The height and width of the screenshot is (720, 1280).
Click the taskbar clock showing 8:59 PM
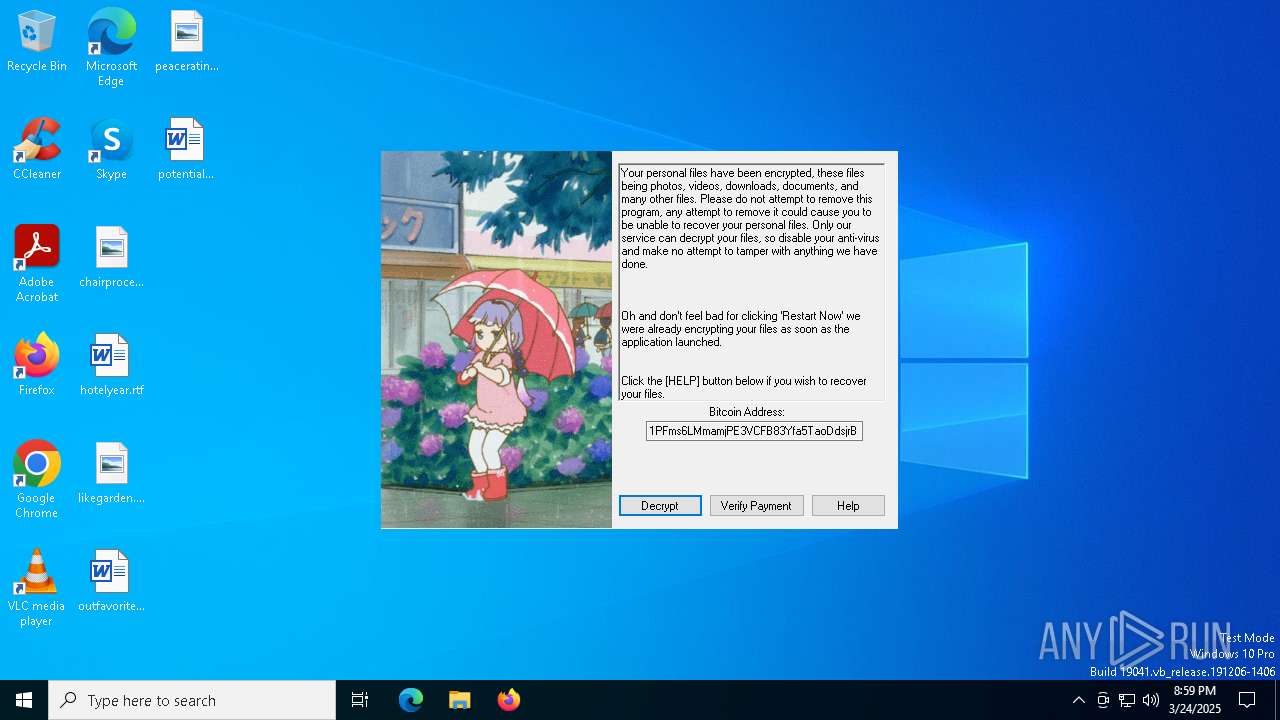pyautogui.click(x=1195, y=700)
